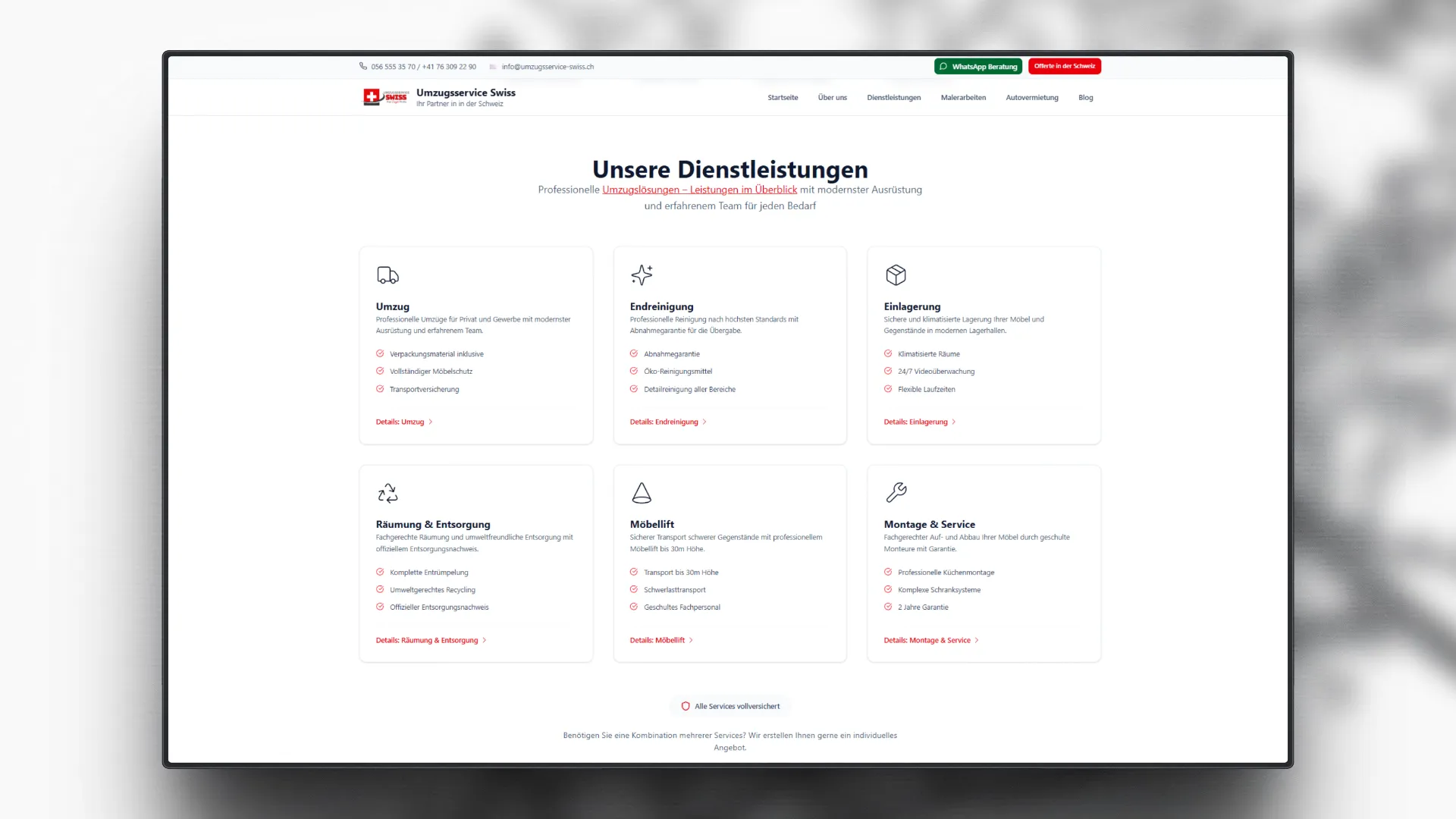Click Komplexe Schranksysteme text
The image size is (1456, 819).
pos(940,589)
